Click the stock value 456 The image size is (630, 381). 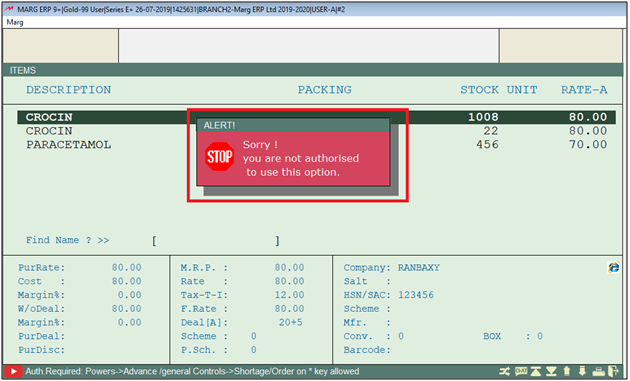[487, 145]
